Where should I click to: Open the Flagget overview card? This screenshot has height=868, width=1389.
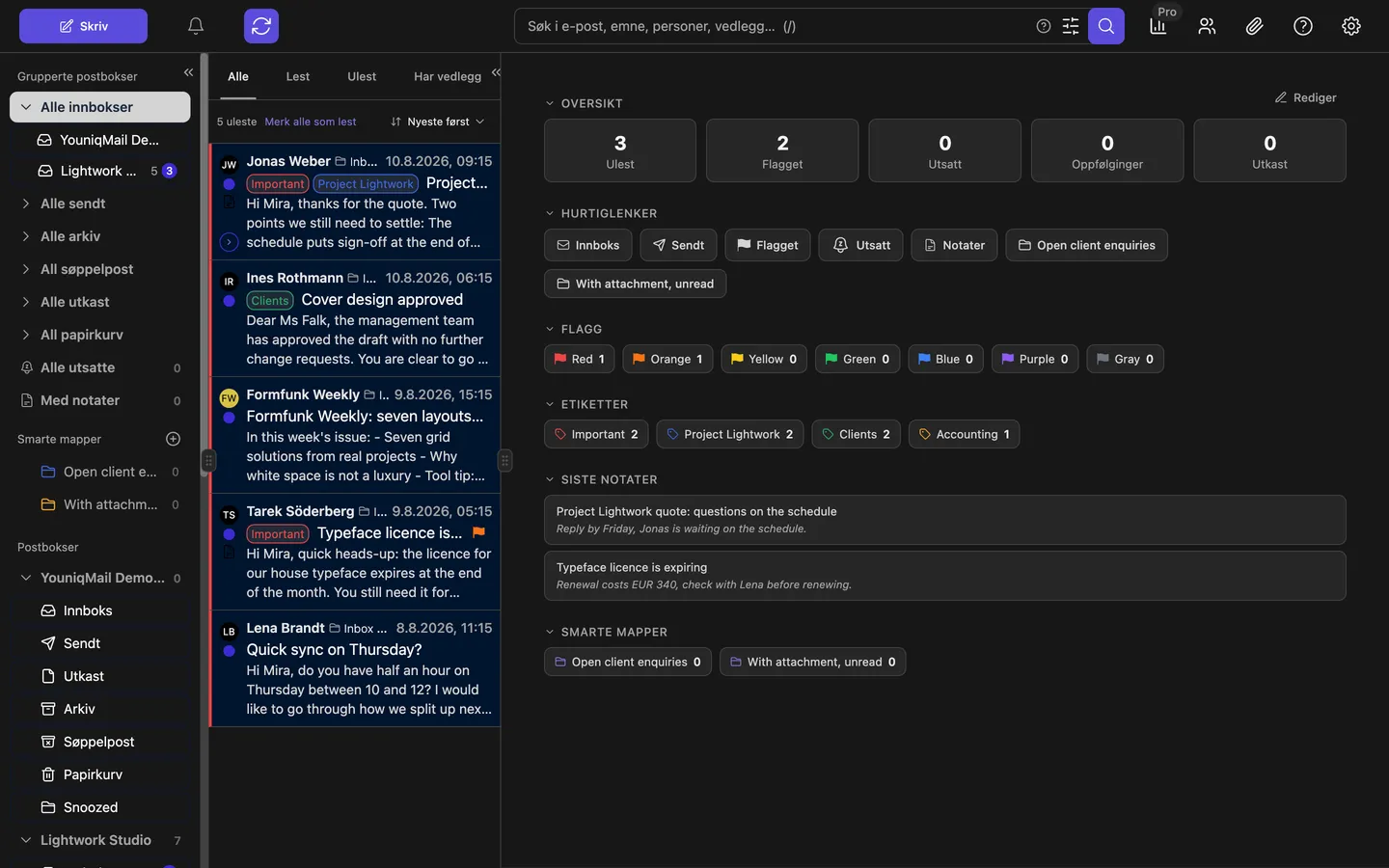[782, 150]
